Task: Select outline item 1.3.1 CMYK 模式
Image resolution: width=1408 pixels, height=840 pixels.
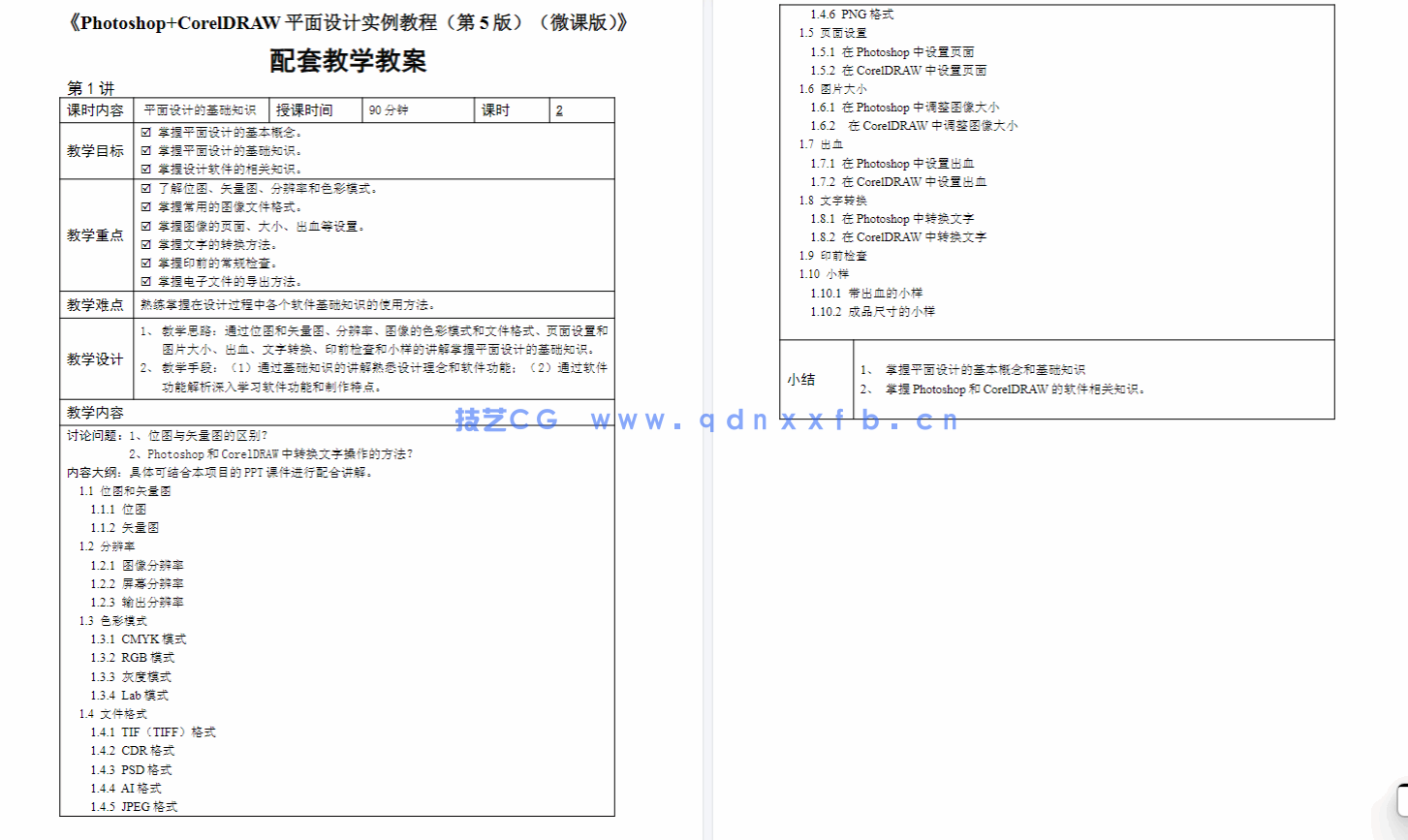Action: pyautogui.click(x=148, y=638)
